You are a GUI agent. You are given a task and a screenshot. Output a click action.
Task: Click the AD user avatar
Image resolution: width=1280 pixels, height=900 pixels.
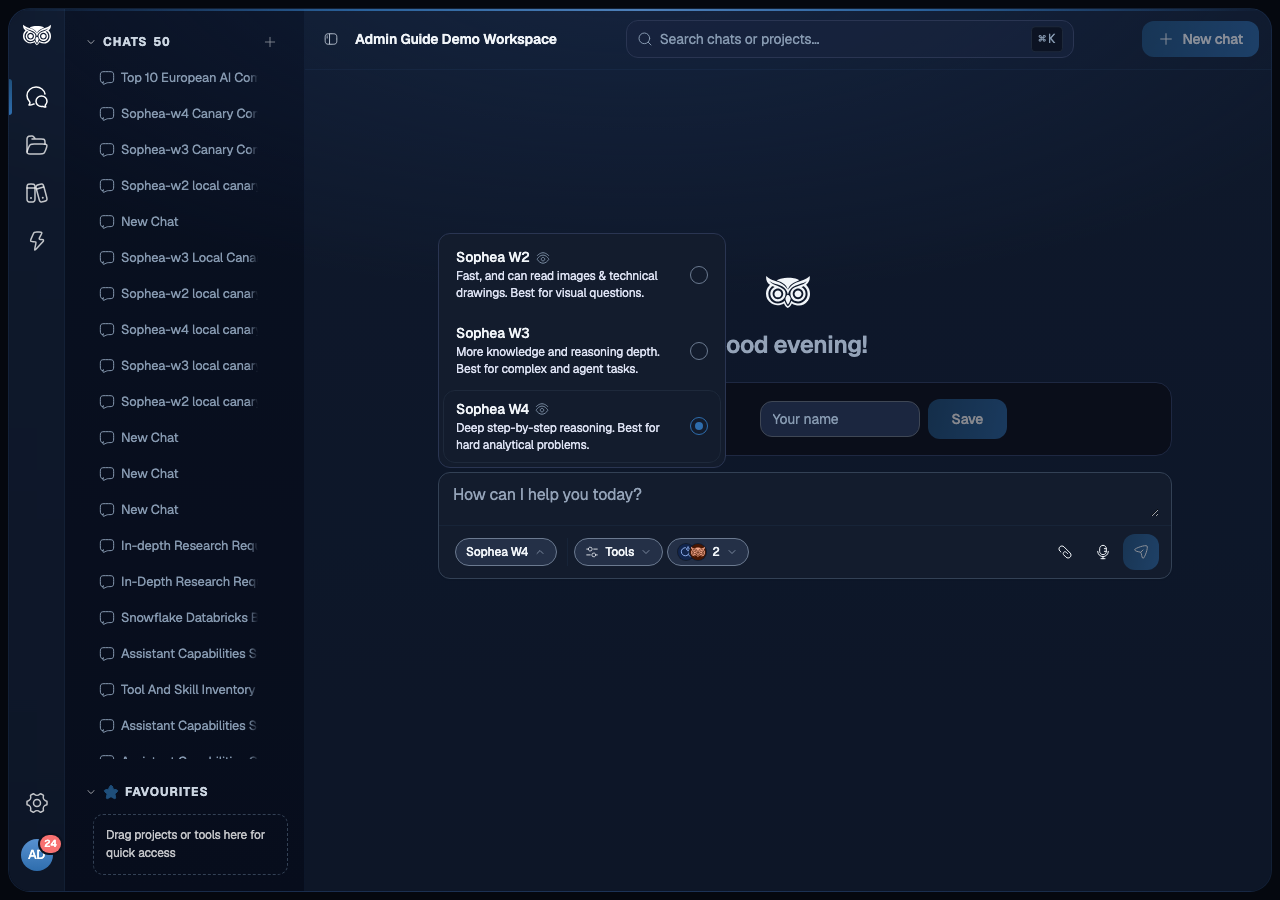(x=36, y=855)
